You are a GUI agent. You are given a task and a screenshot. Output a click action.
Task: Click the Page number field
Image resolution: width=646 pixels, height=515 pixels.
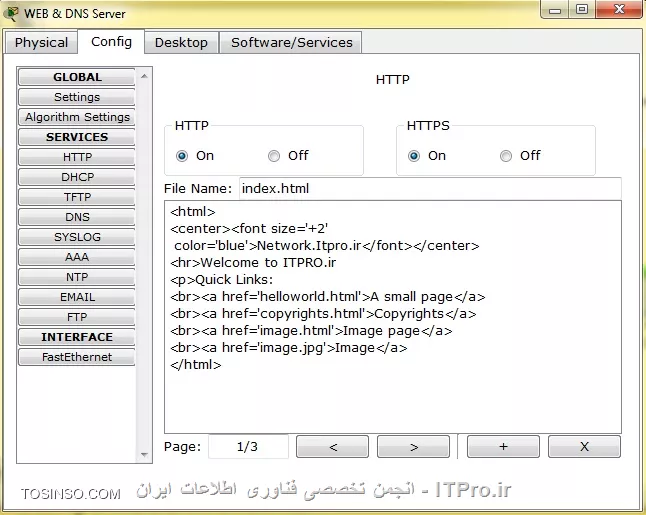(x=248, y=447)
